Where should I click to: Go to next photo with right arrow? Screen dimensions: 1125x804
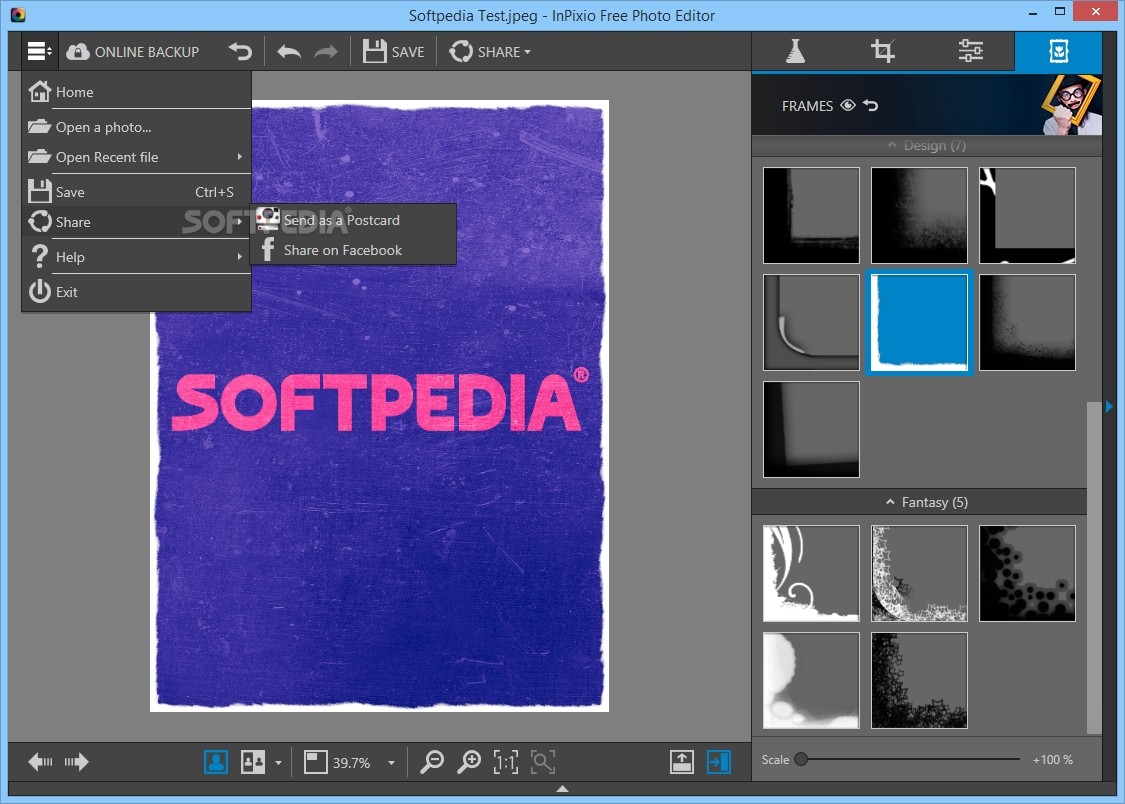(76, 761)
